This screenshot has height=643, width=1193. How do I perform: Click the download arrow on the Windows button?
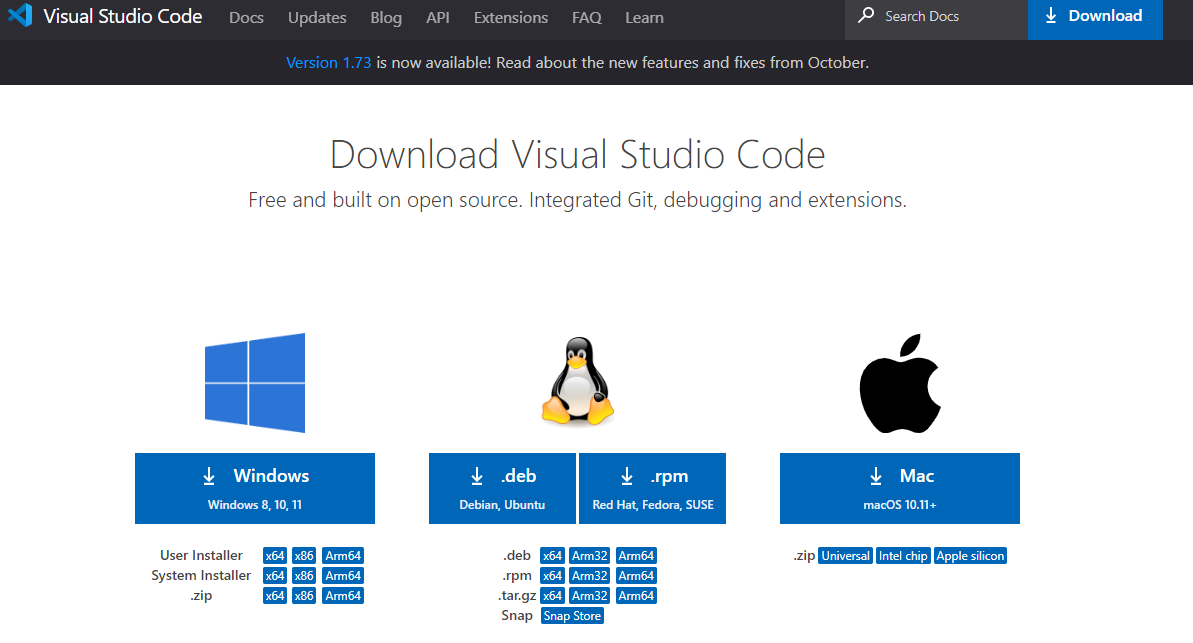tap(209, 475)
